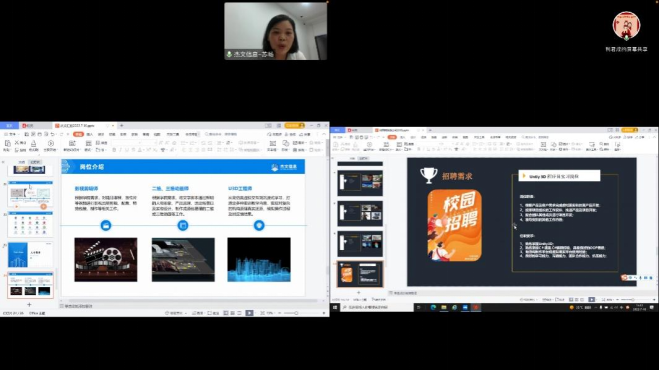Open the Insert ribbon tab in left window
This screenshot has height=370, width=659.
click(x=90, y=134)
